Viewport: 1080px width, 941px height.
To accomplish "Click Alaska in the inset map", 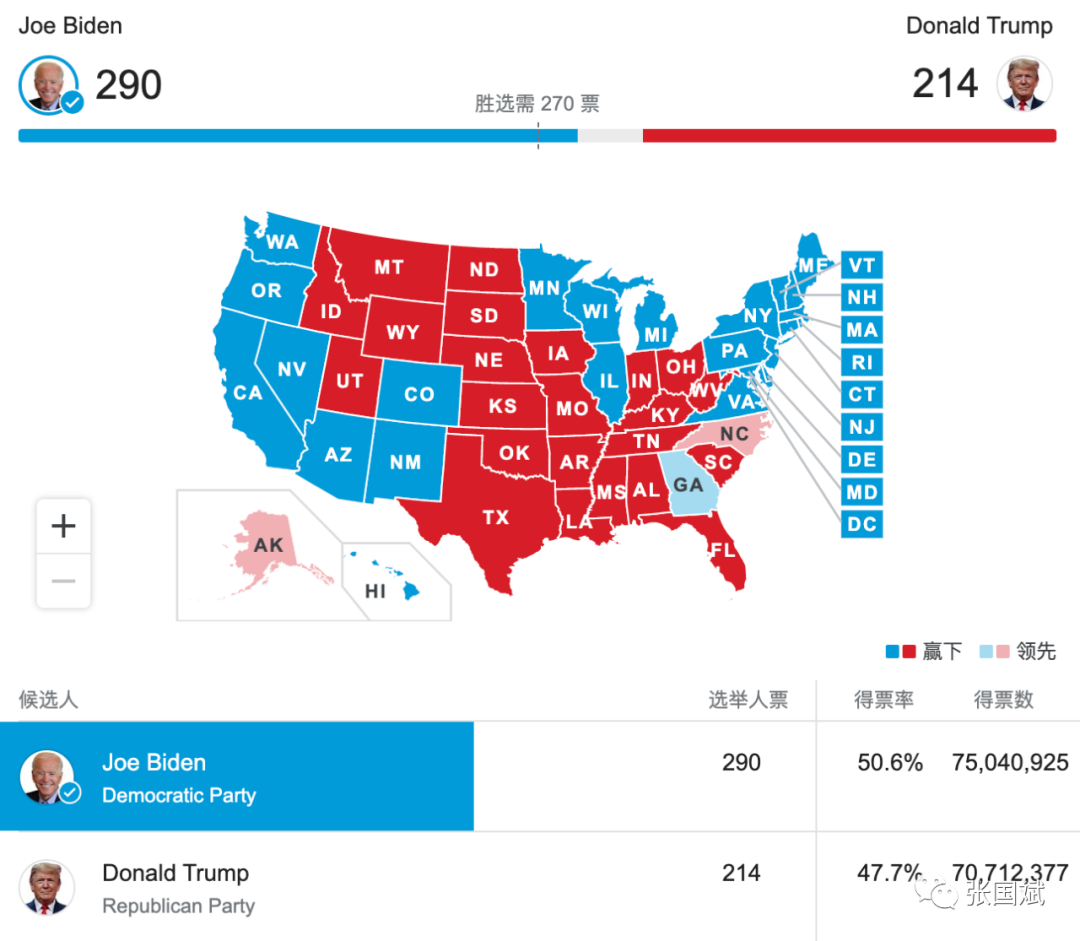I will [269, 546].
